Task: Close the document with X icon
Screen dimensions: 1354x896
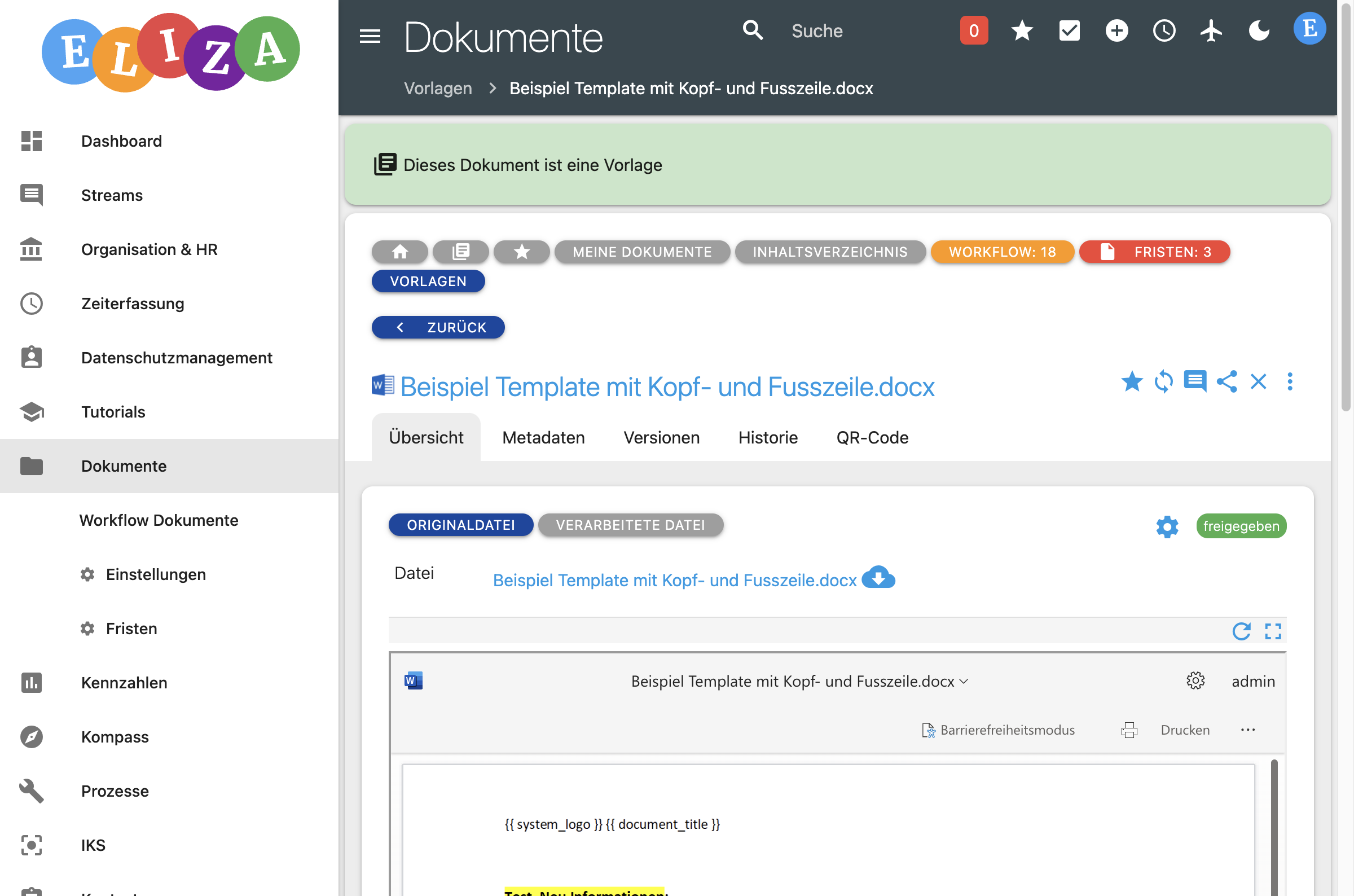Action: (x=1258, y=381)
